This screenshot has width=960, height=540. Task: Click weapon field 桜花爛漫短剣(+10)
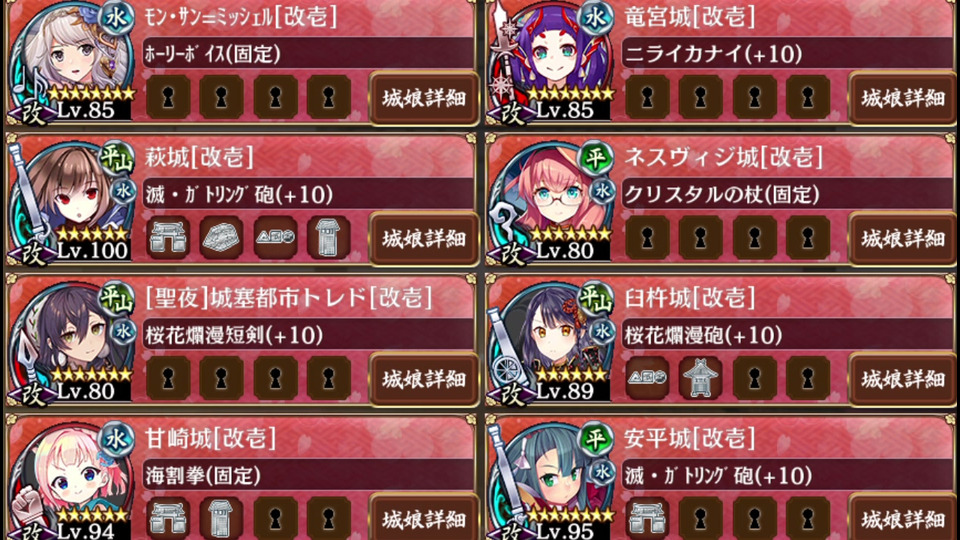pos(308,335)
